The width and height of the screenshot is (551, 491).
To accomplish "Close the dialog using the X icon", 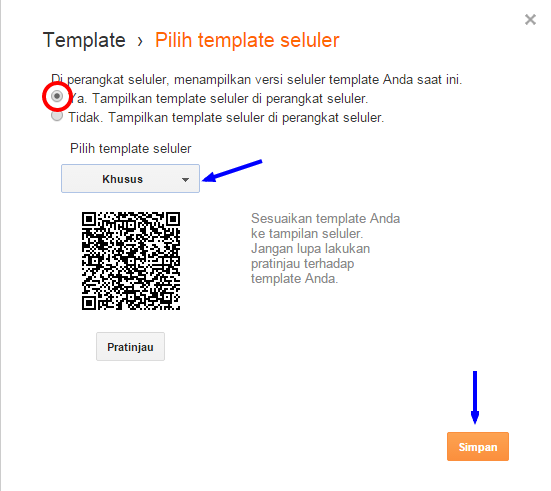I will tap(530, 20).
